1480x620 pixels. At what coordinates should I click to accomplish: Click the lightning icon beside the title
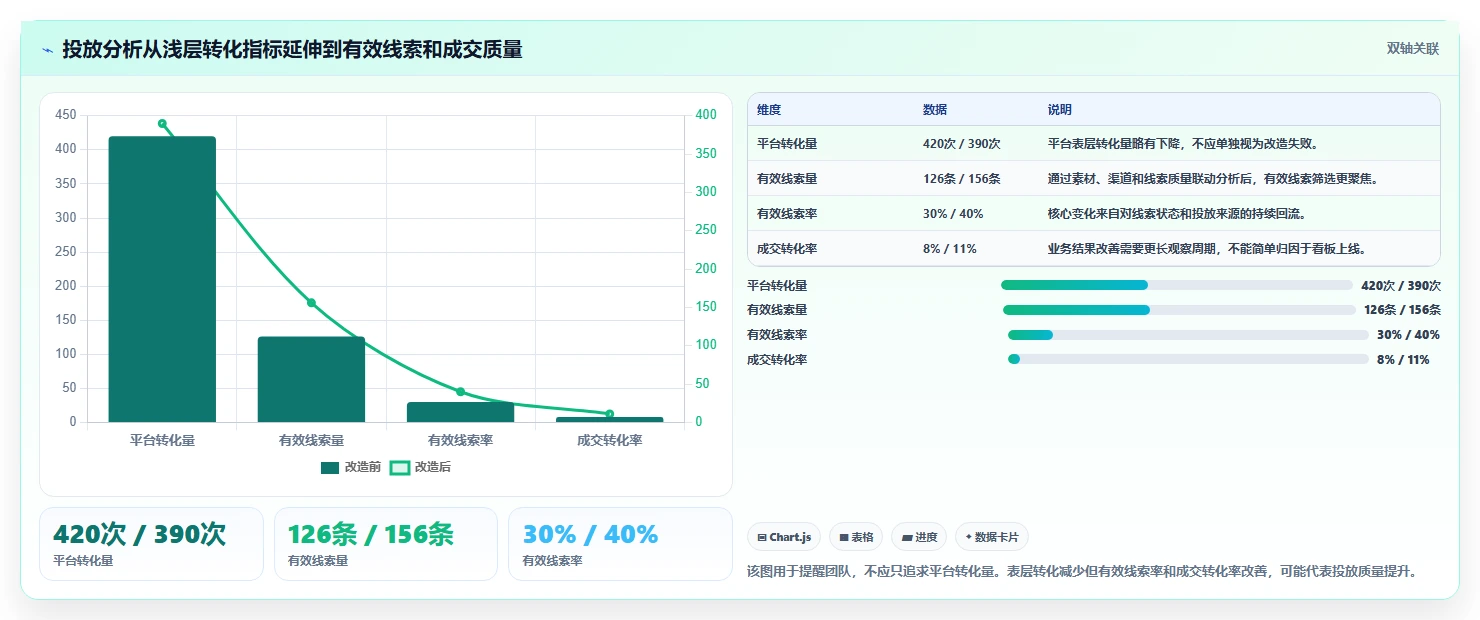coord(48,50)
